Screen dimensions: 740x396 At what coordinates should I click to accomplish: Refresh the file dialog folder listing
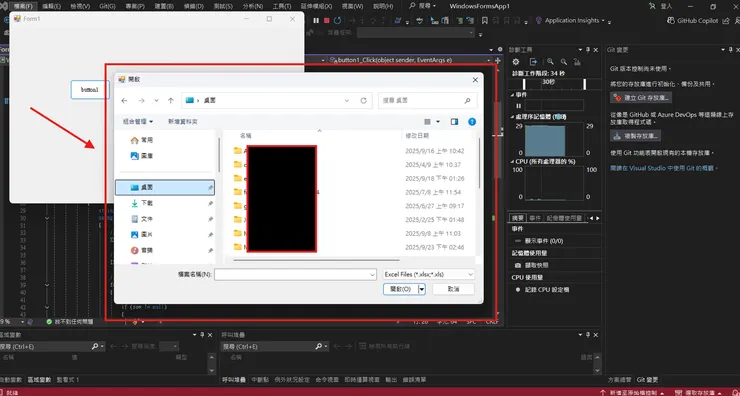pyautogui.click(x=363, y=101)
